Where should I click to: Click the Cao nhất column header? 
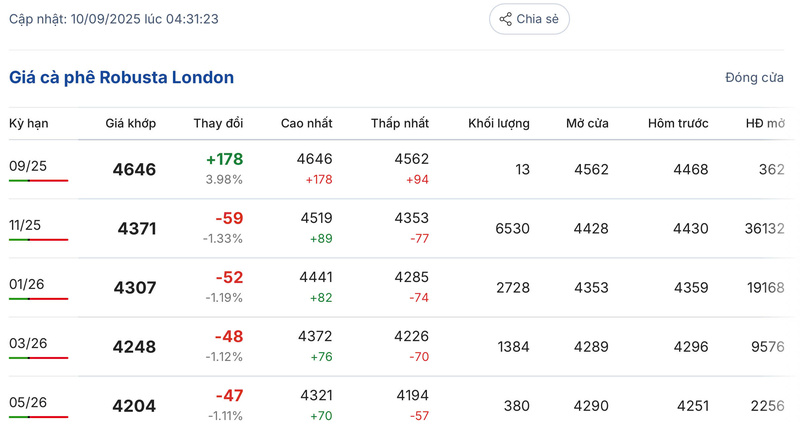pyautogui.click(x=306, y=123)
